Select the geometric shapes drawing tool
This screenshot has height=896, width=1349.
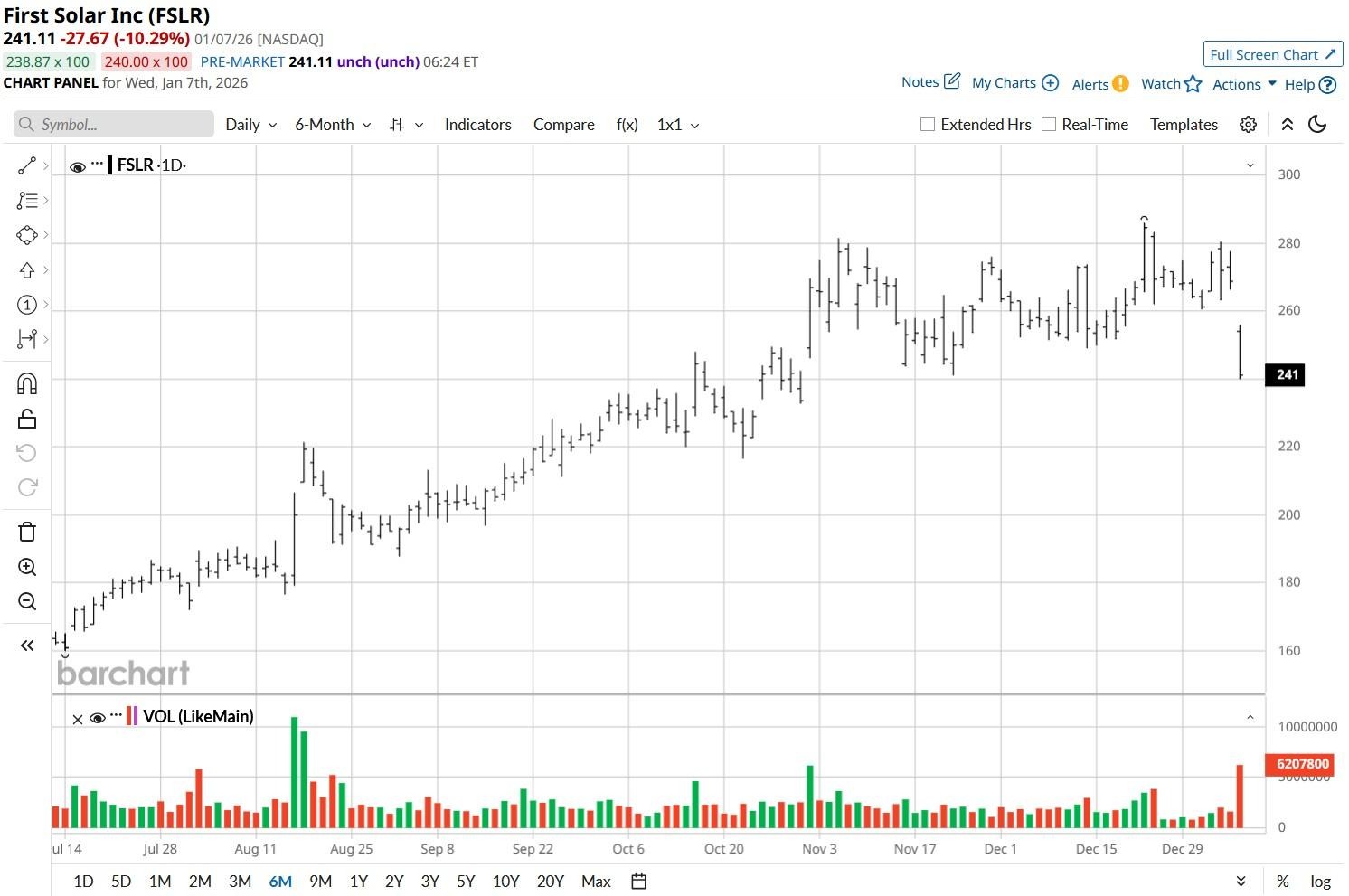click(27, 235)
